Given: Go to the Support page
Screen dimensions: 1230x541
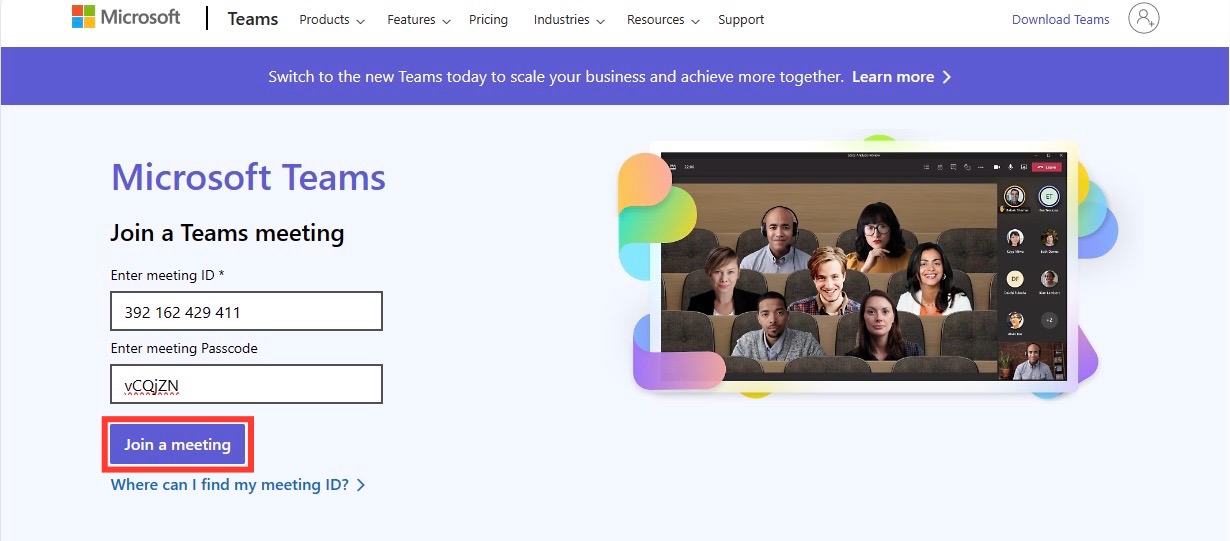Looking at the screenshot, I should click(741, 20).
